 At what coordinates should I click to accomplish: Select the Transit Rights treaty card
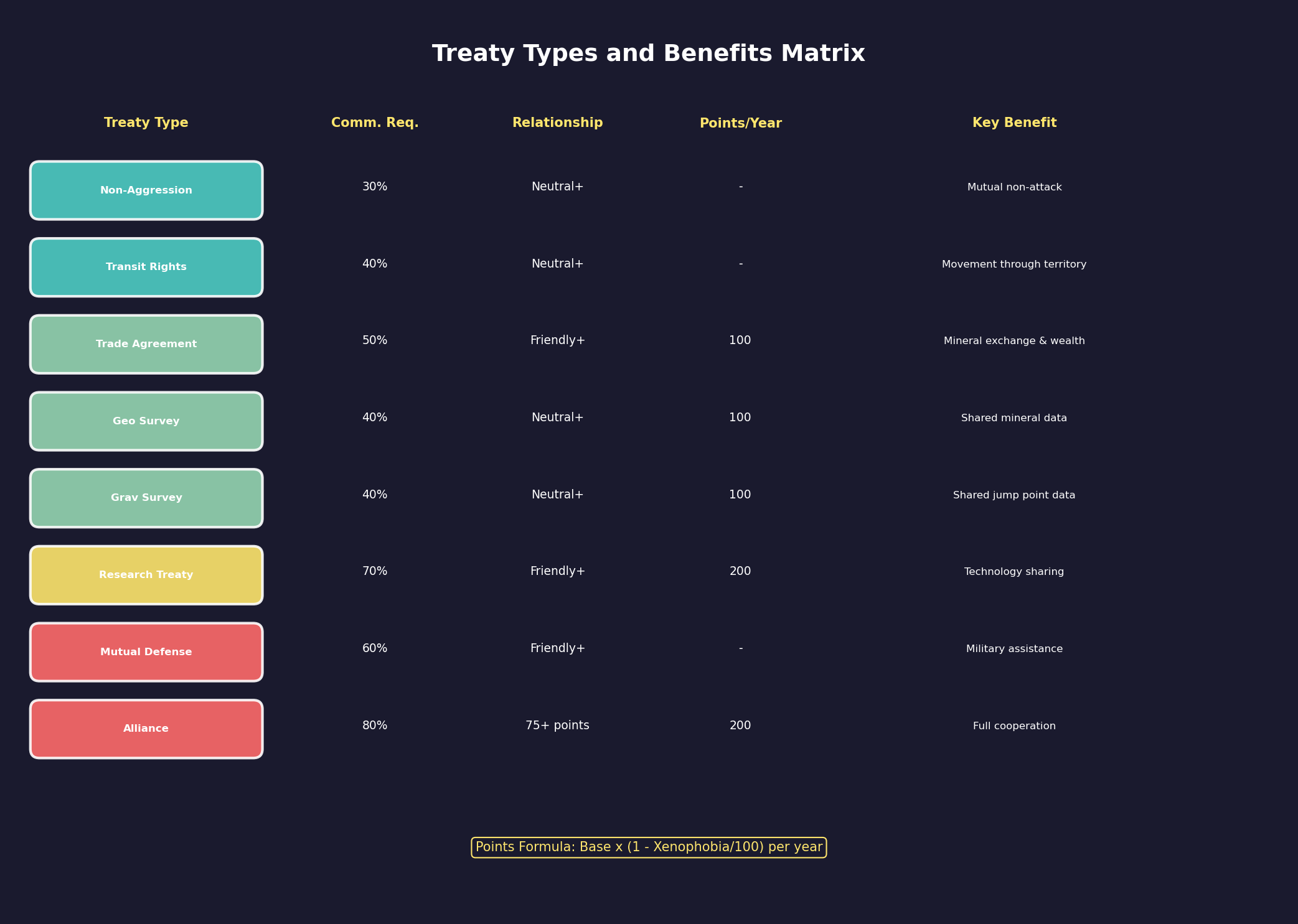[x=146, y=267]
